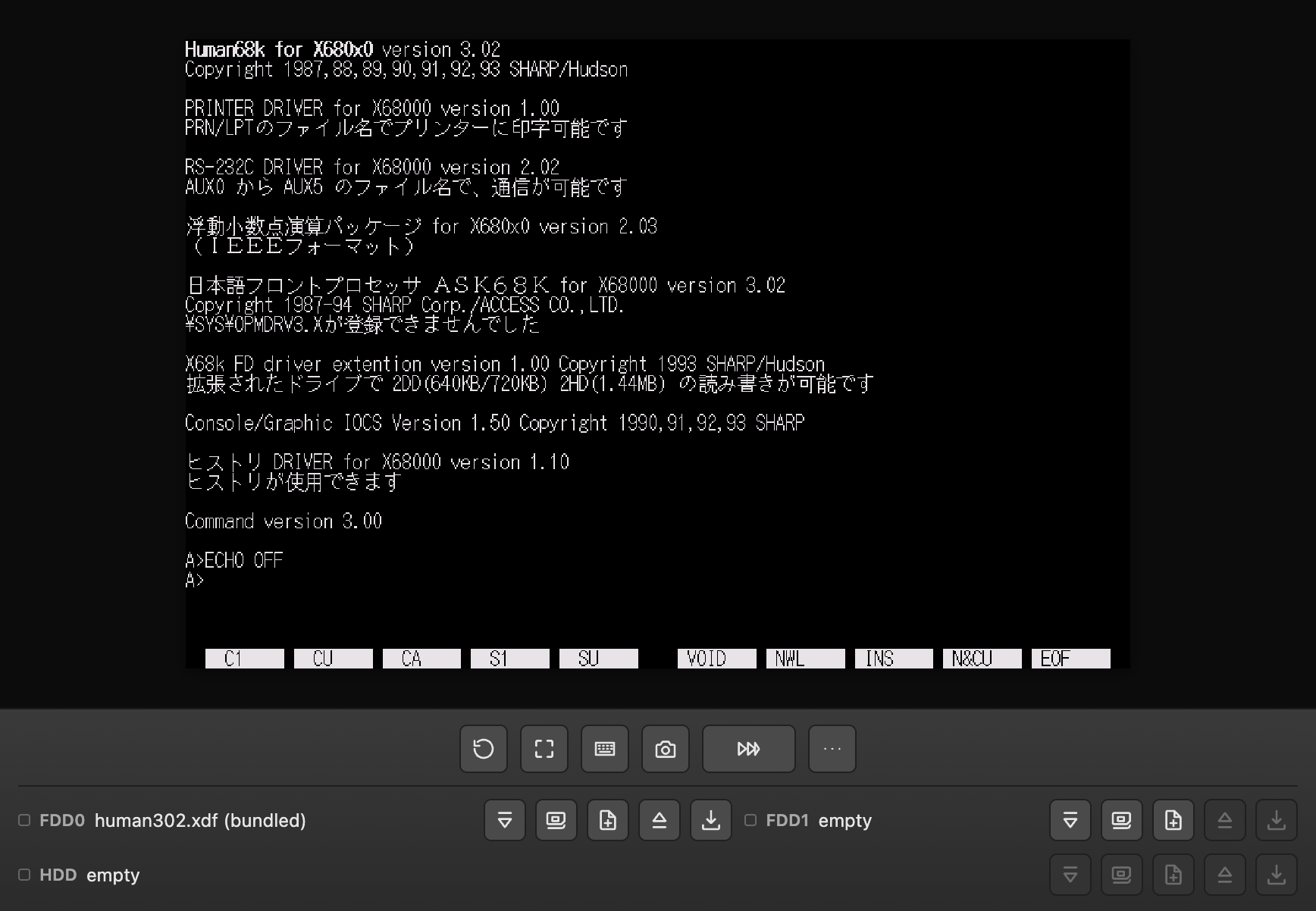Screen dimensions: 1316x911
Task: Click the N&CU function key label
Action: pos(982,659)
